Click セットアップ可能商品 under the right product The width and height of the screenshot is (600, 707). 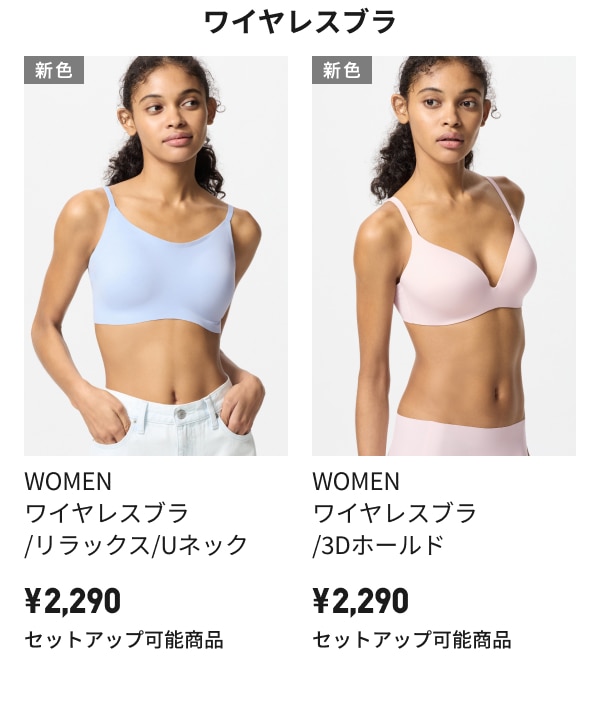point(412,639)
